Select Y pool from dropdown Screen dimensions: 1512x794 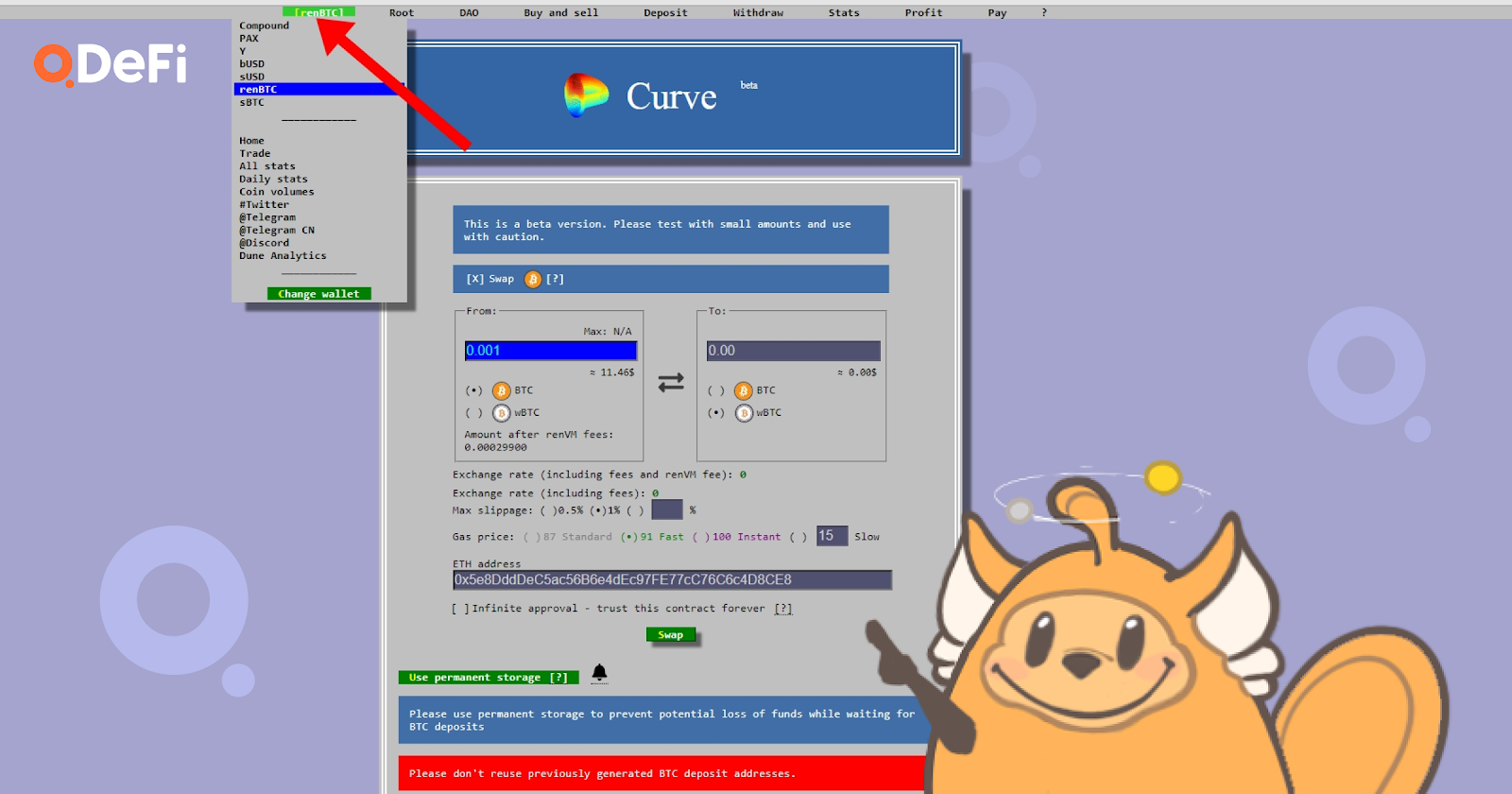[243, 51]
